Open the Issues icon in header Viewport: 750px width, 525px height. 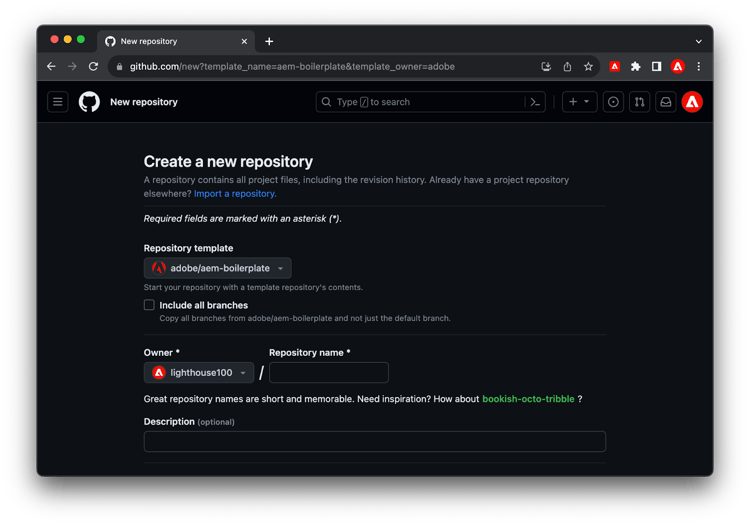tap(613, 102)
